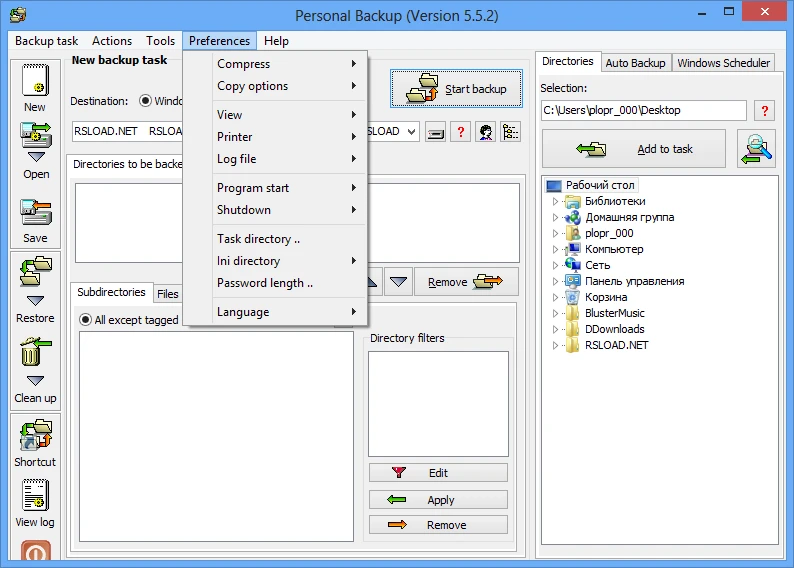Click the Save task icon
The width and height of the screenshot is (794, 568).
point(35,215)
